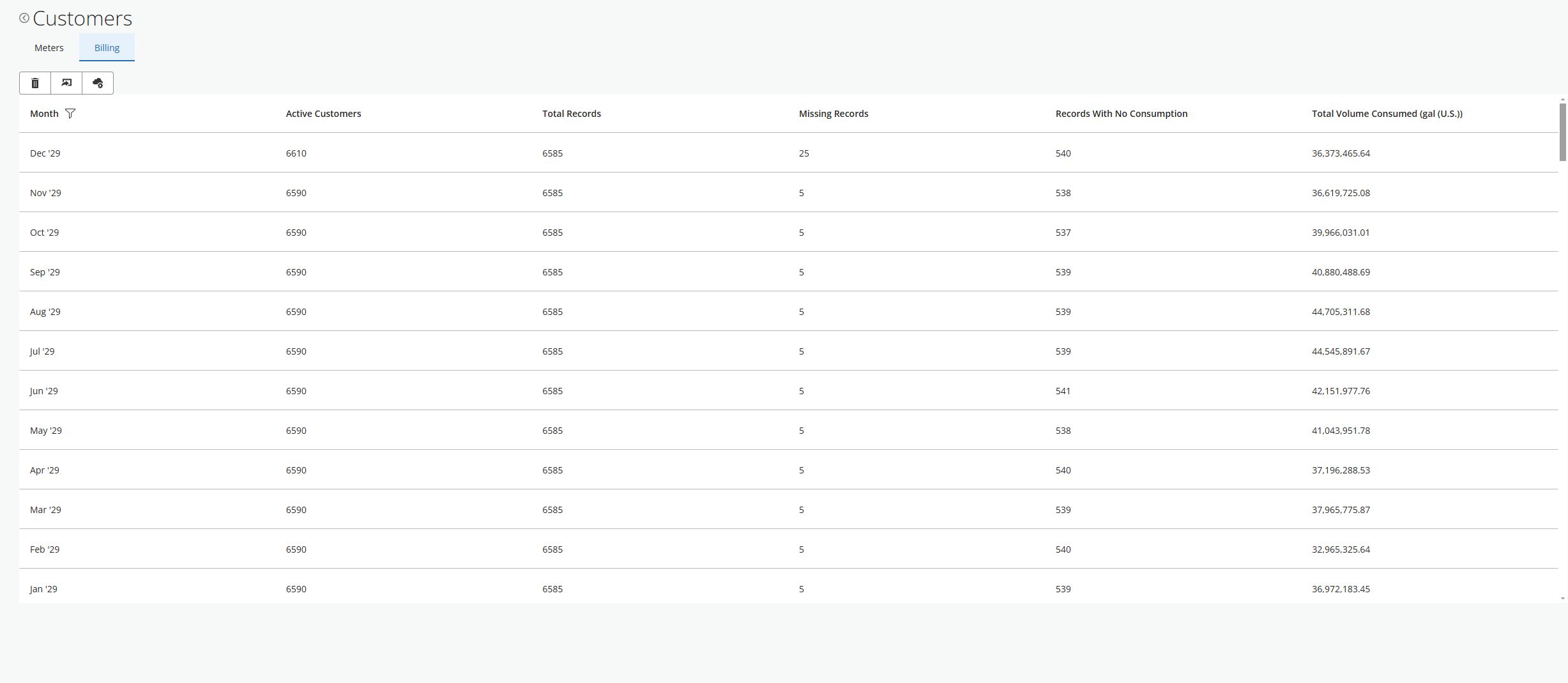Click Records With No Consumption header

coord(1122,114)
